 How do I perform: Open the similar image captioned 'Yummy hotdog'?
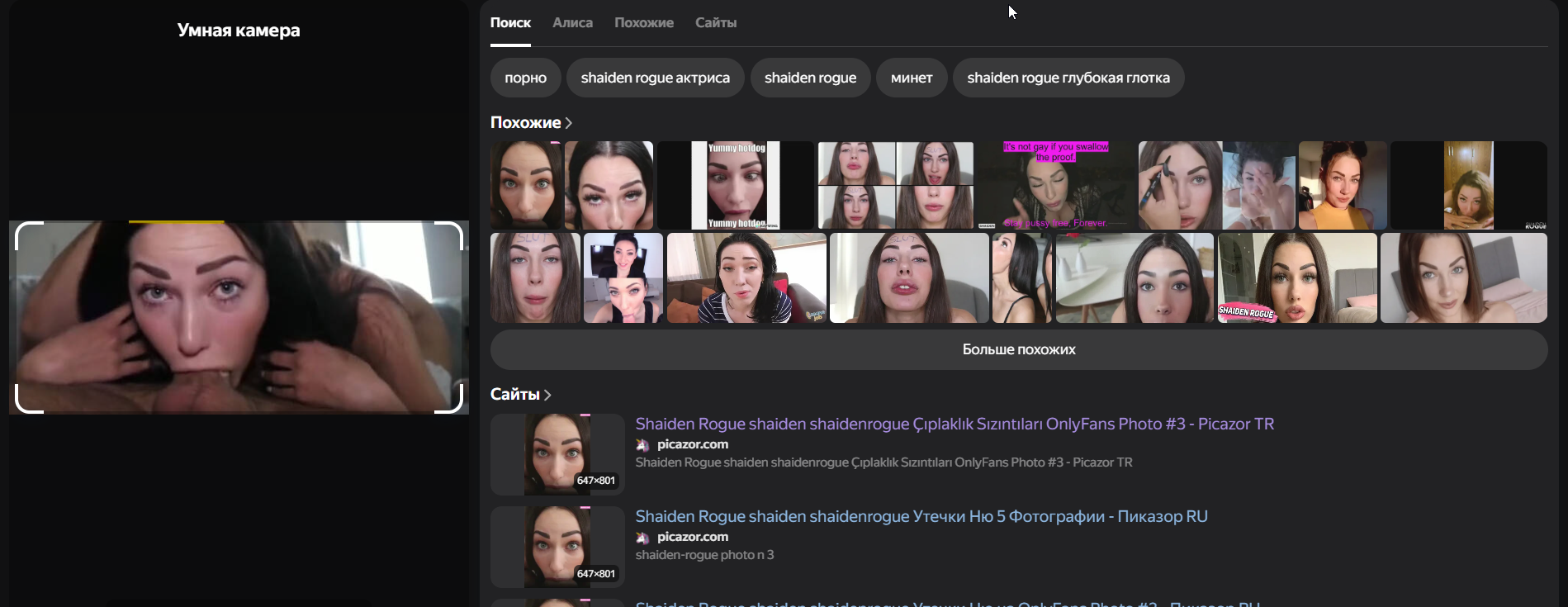(x=736, y=185)
